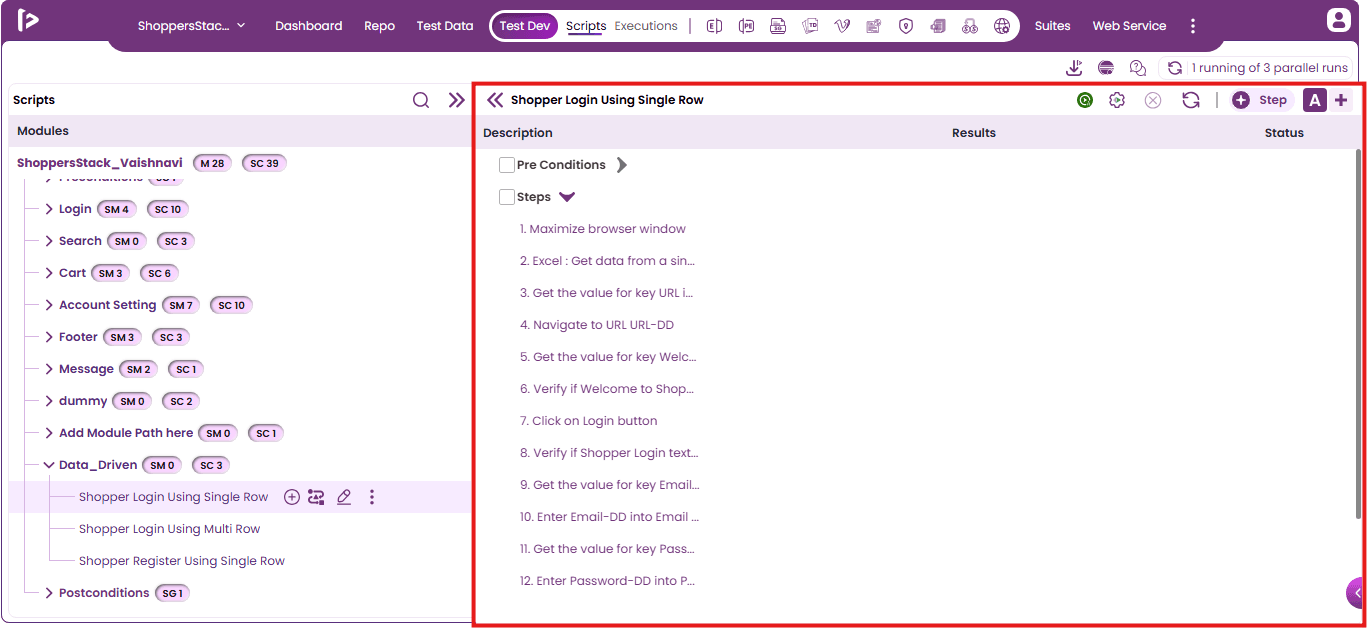Collapse the Steps section arrow
This screenshot has width=1367, height=629.
pos(567,197)
